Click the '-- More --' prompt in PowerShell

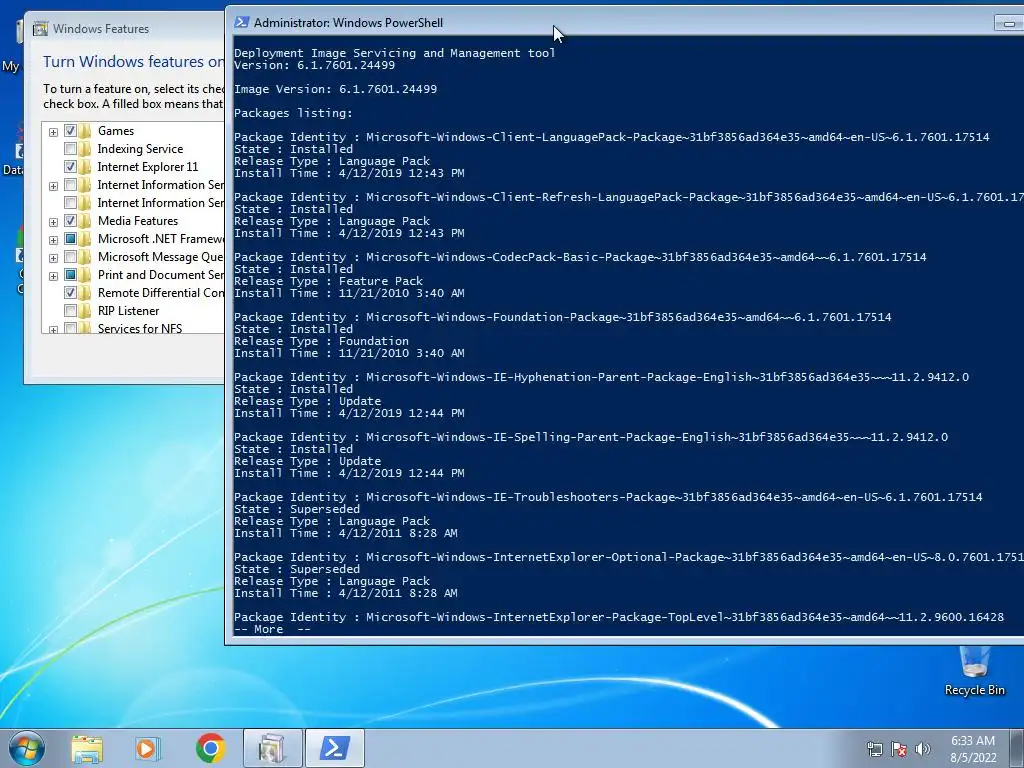[x=272, y=629]
